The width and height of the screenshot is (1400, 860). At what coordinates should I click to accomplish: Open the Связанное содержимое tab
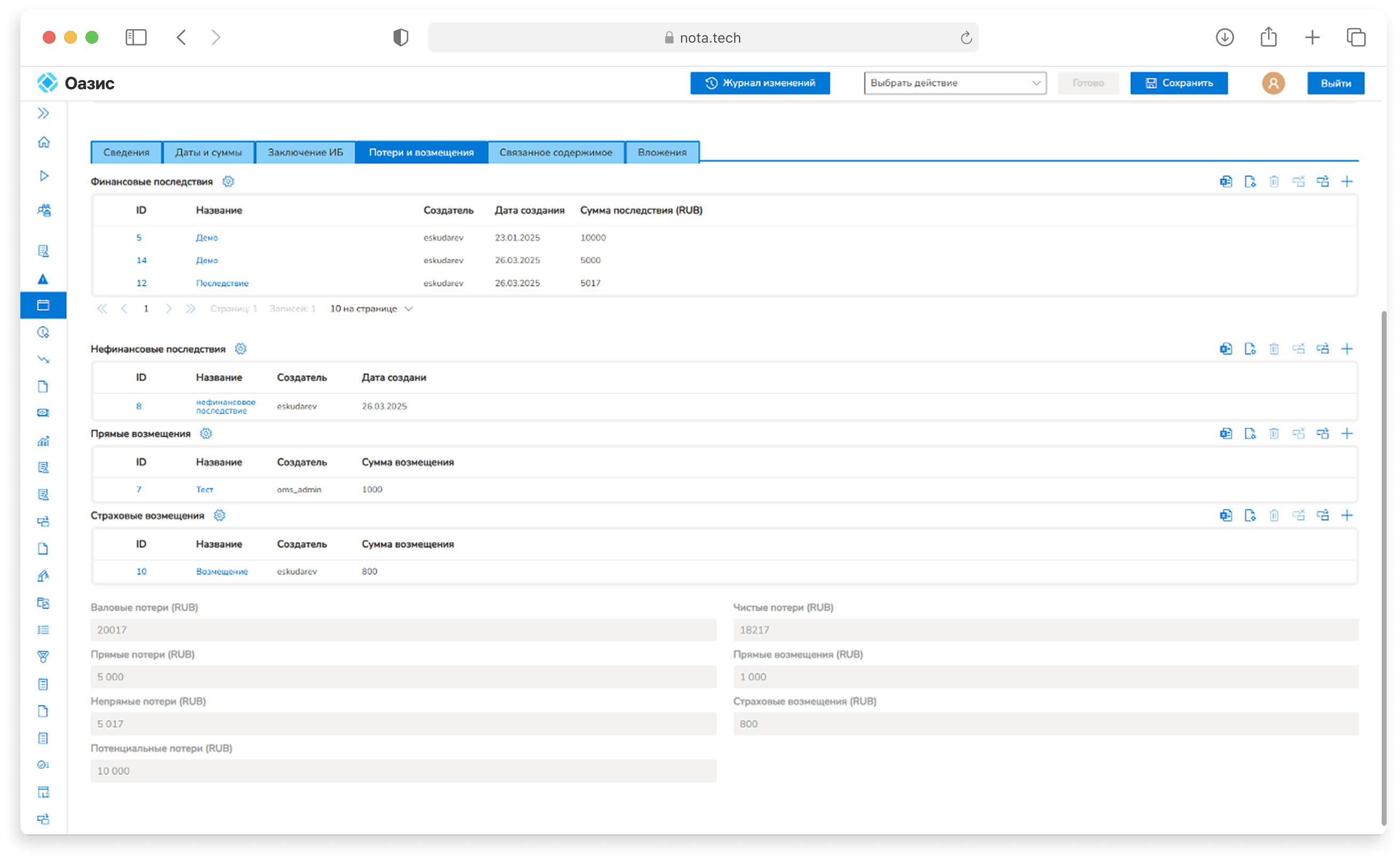(x=556, y=153)
